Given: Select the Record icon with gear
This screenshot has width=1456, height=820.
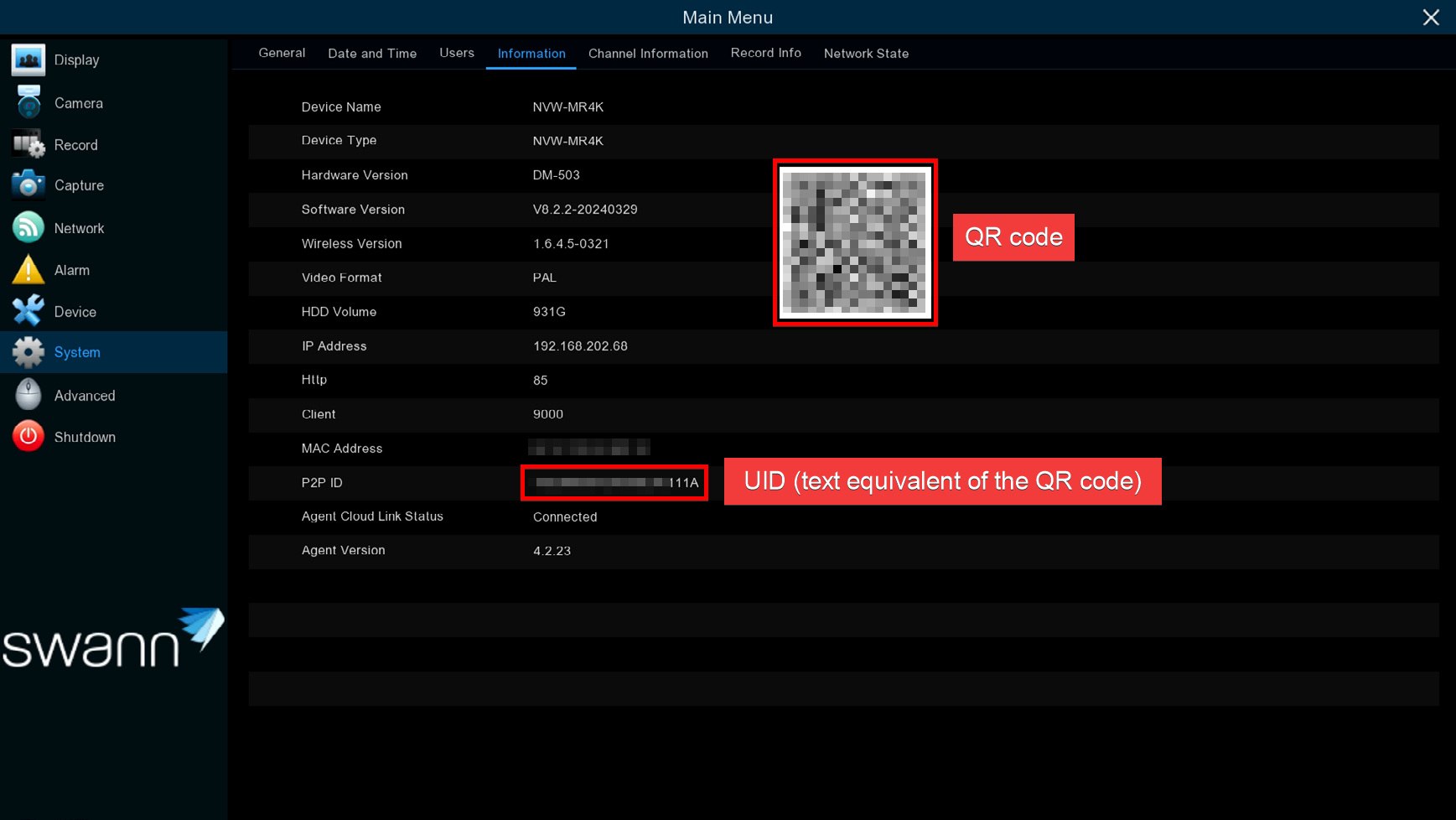Looking at the screenshot, I should pyautogui.click(x=28, y=145).
